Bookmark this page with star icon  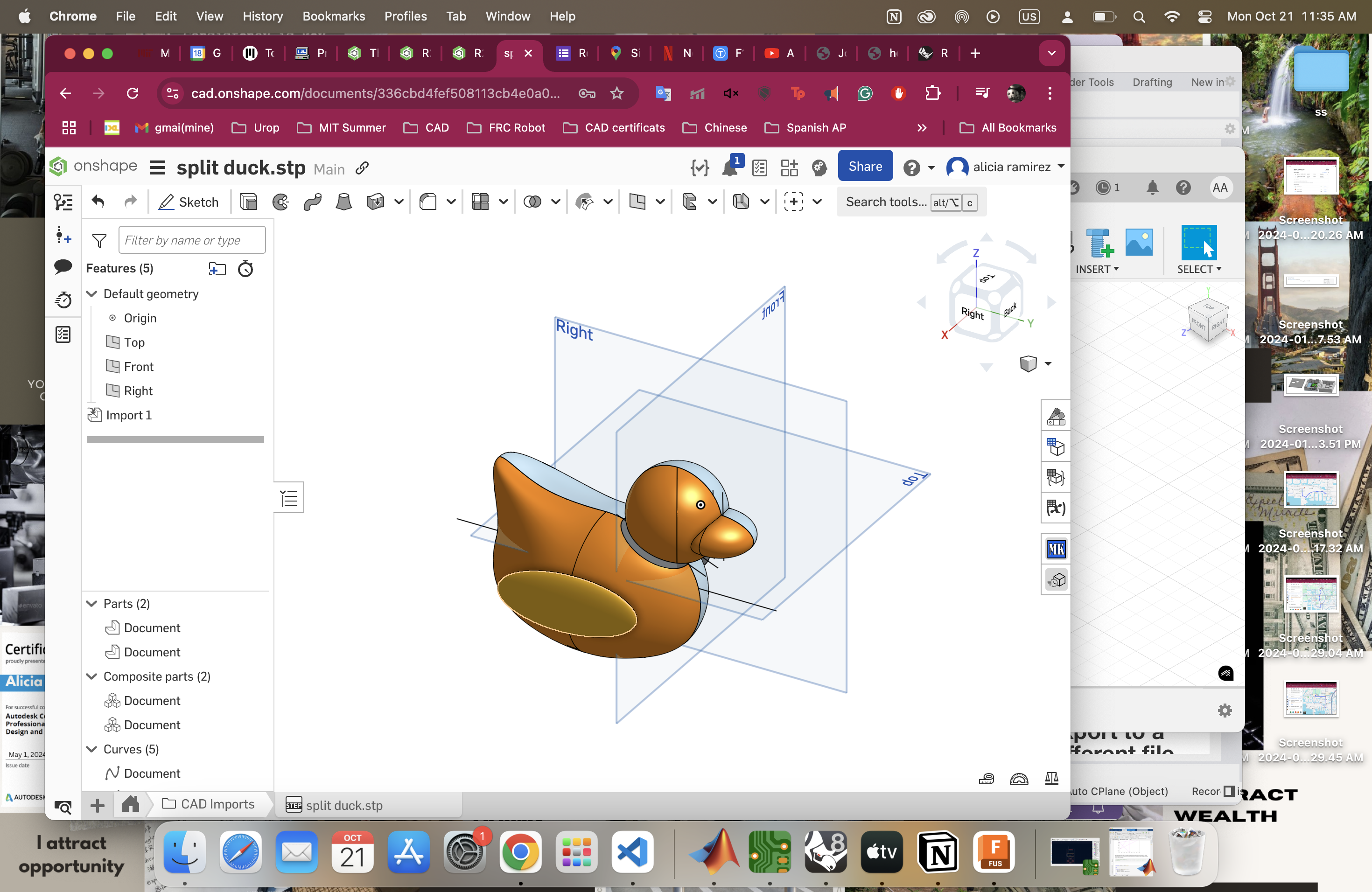click(x=617, y=93)
